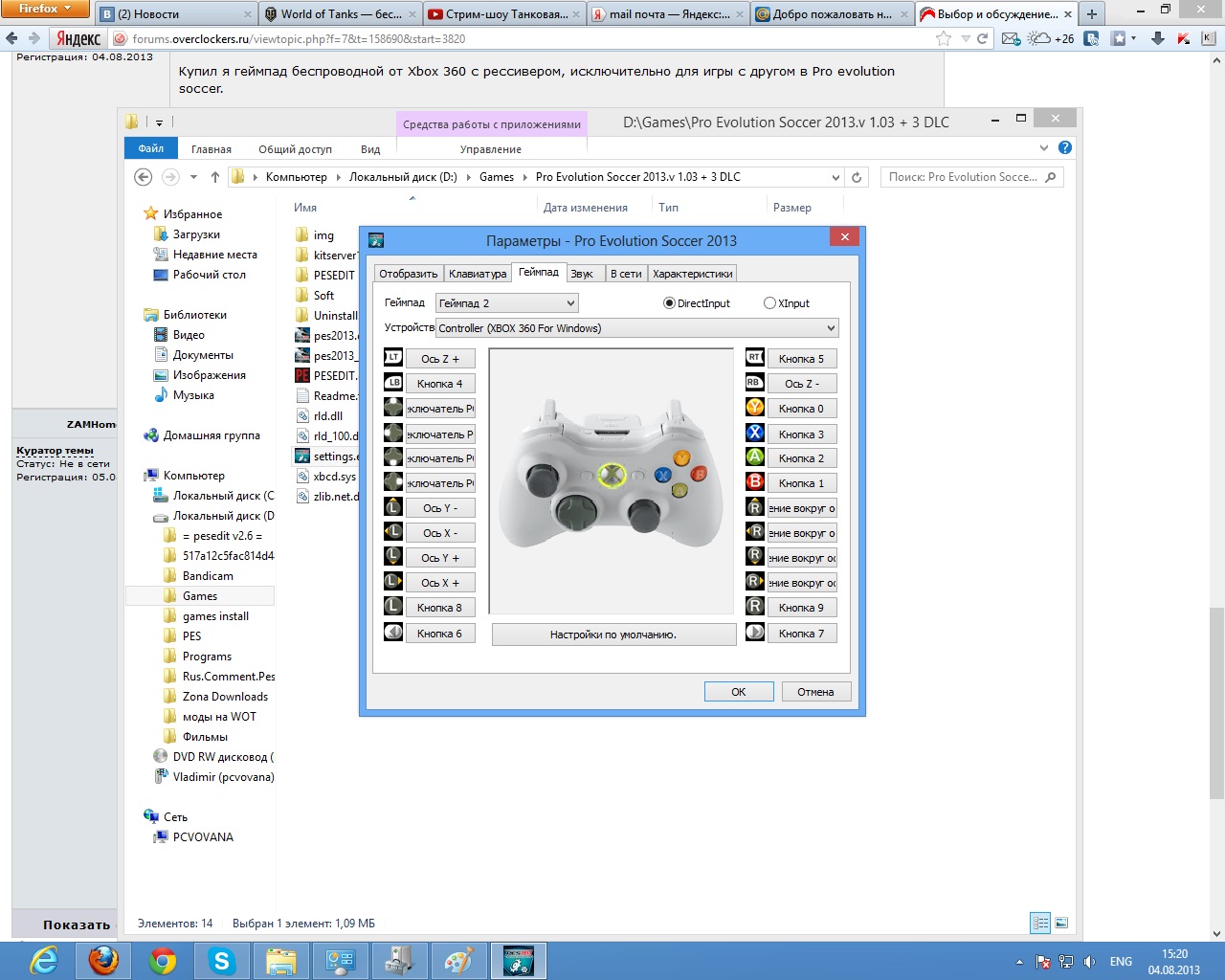1225x980 pixels.
Task: Open the Bandicam folder in the sidebar
Action: (208, 576)
